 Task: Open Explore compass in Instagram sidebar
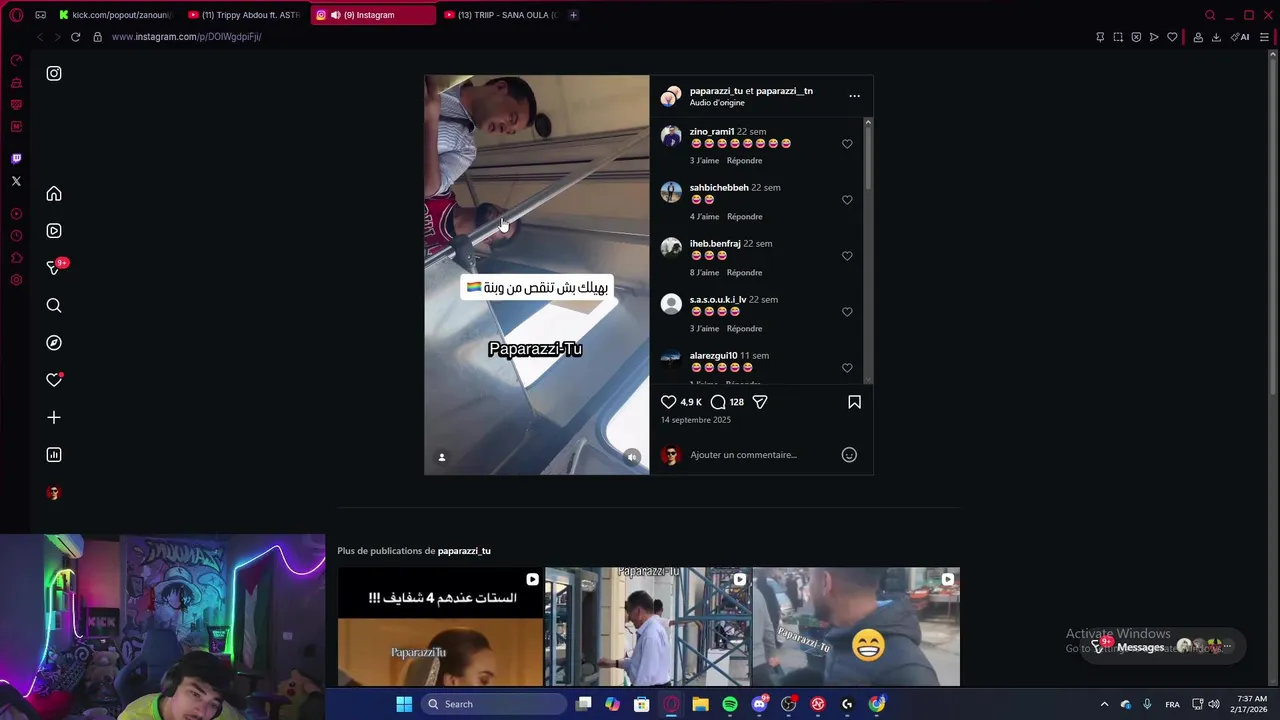coord(54,343)
